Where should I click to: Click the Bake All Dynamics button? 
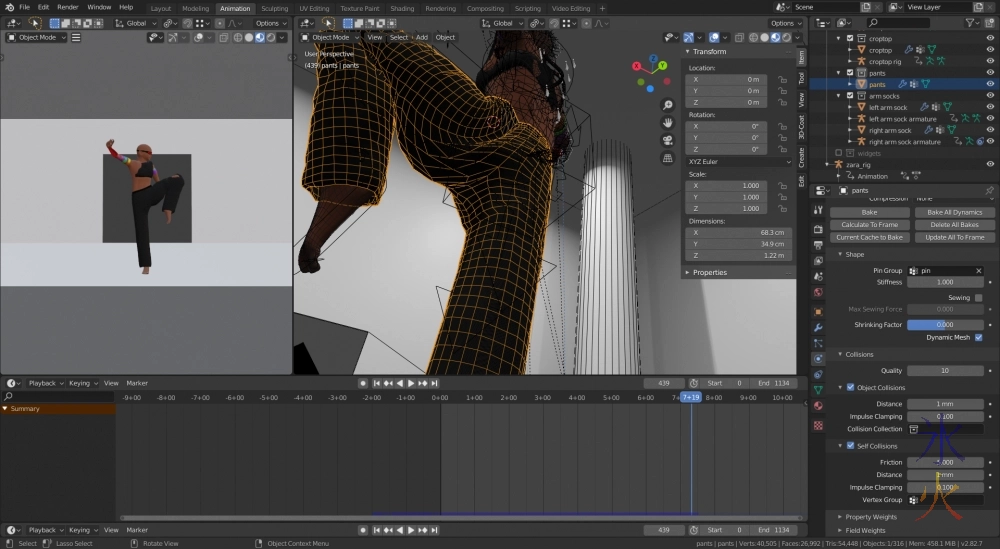point(953,212)
